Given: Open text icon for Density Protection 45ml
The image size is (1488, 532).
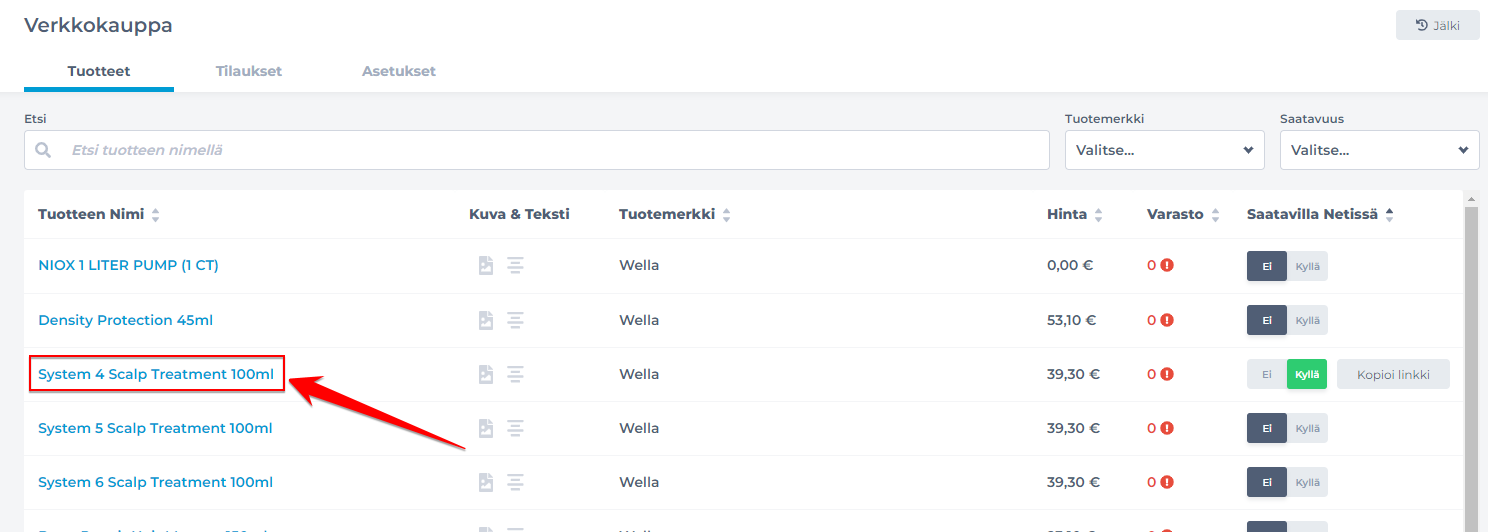Looking at the screenshot, I should pos(515,320).
